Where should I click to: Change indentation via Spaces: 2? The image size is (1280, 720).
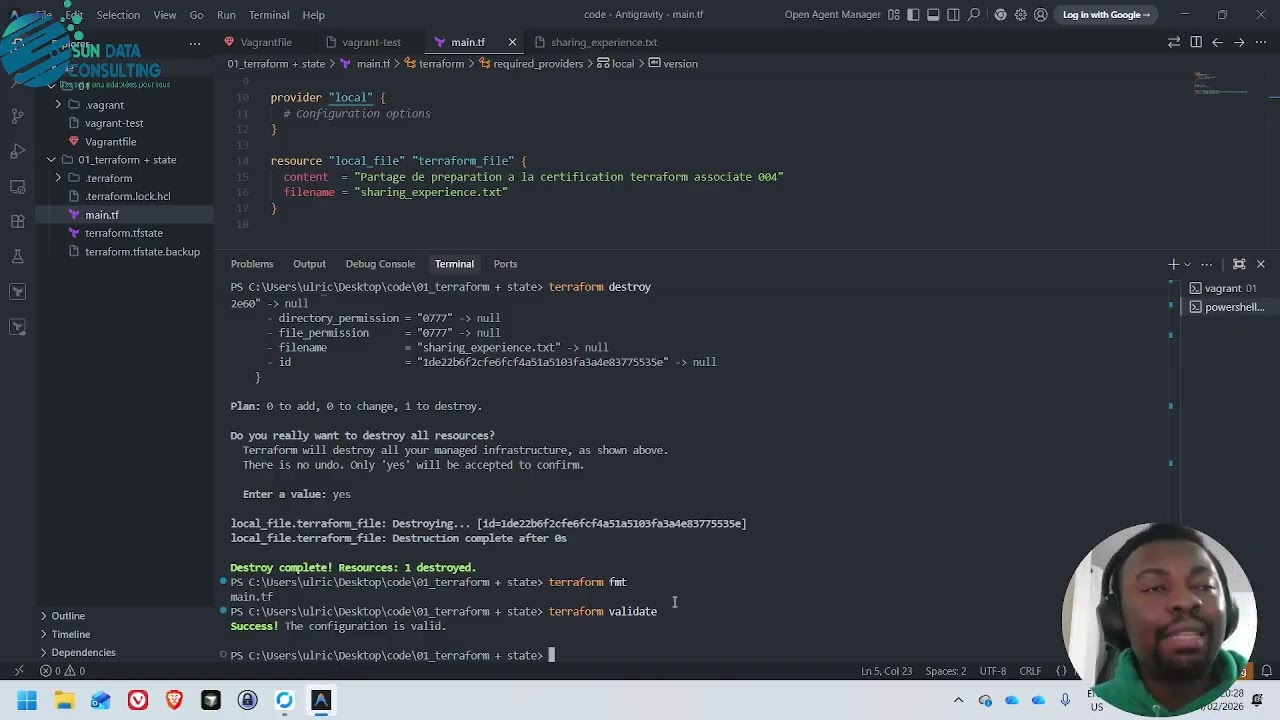pos(946,671)
